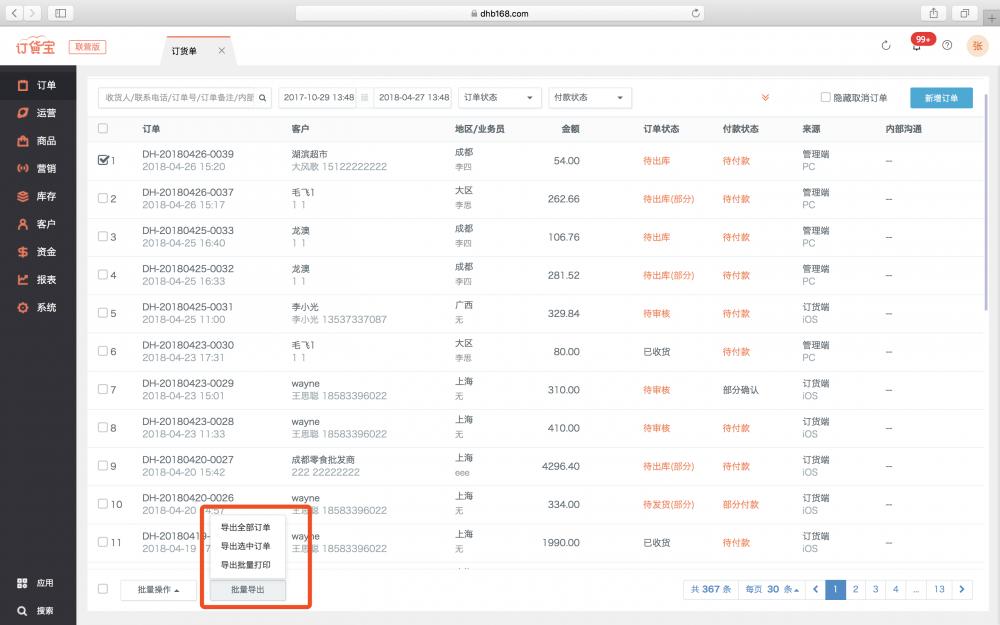
Task: Go to 商品 in the sidebar
Action: click(x=37, y=141)
